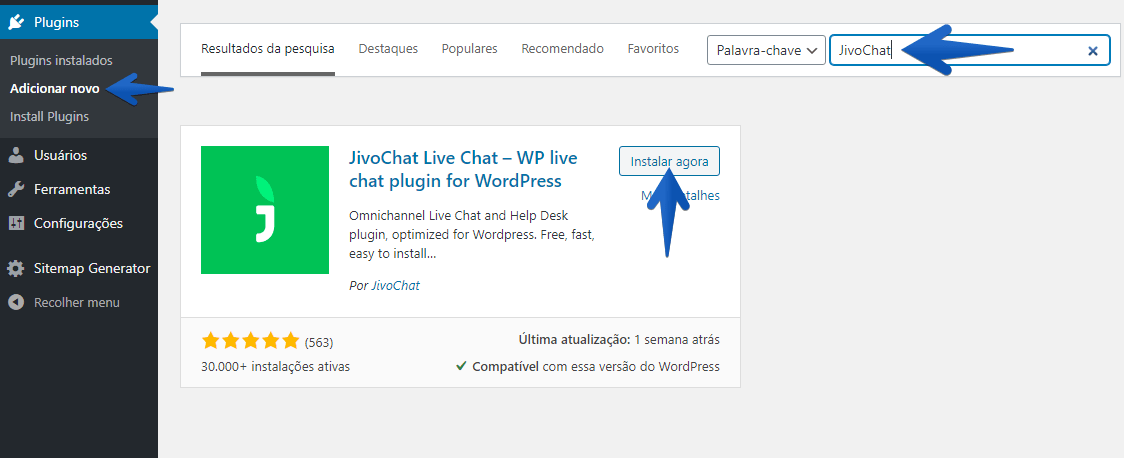Click the Recolher menu arrow icon

tap(16, 302)
